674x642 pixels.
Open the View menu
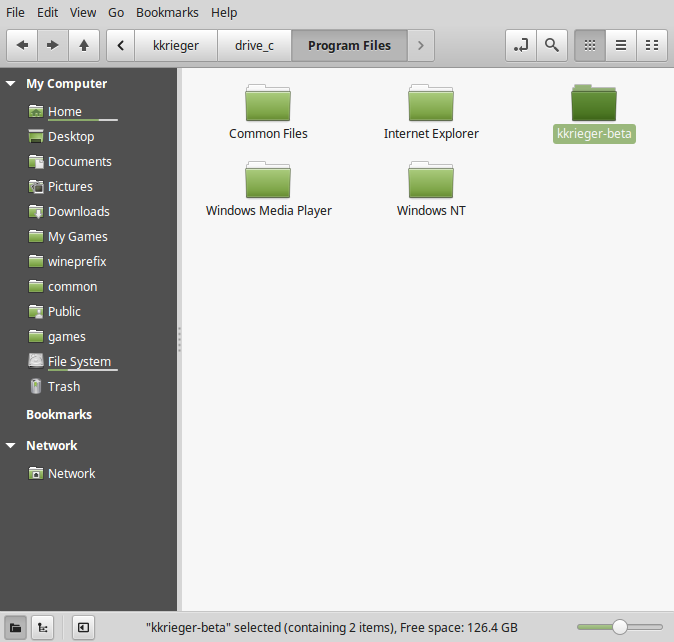coord(83,12)
